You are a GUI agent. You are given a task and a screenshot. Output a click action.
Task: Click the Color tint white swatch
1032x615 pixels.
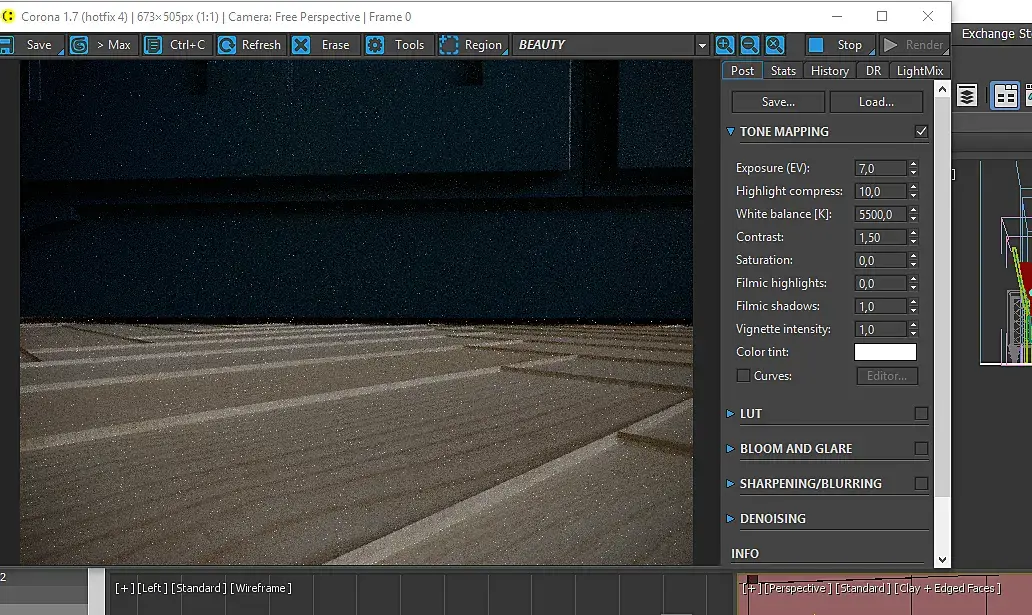(885, 352)
